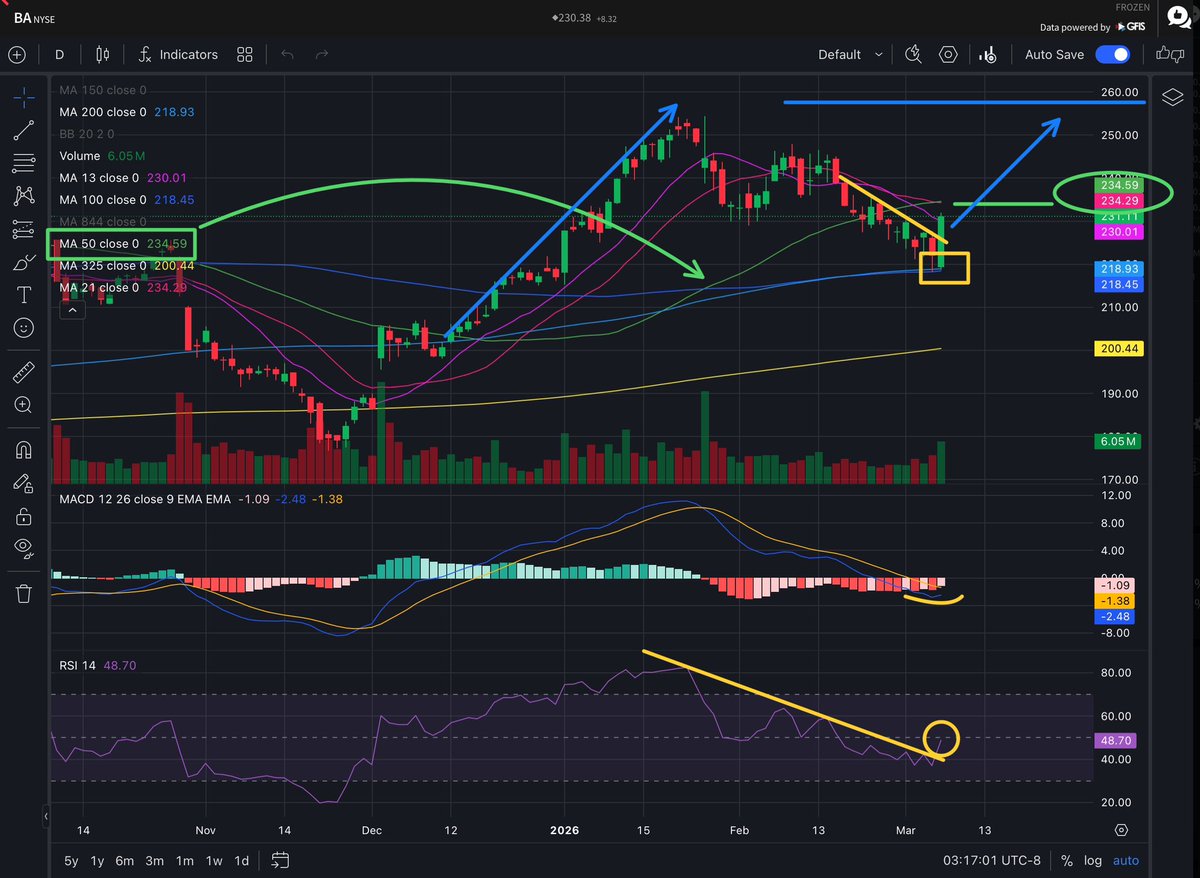Select the forecasting projection tool
Screen dimensions: 1200x878
point(25,230)
